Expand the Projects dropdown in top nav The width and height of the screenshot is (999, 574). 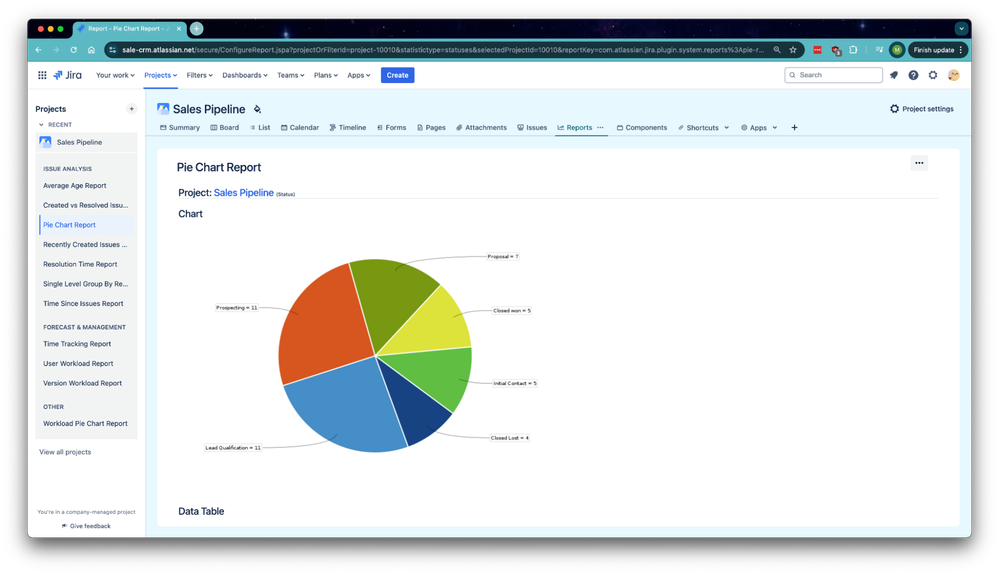pos(161,75)
